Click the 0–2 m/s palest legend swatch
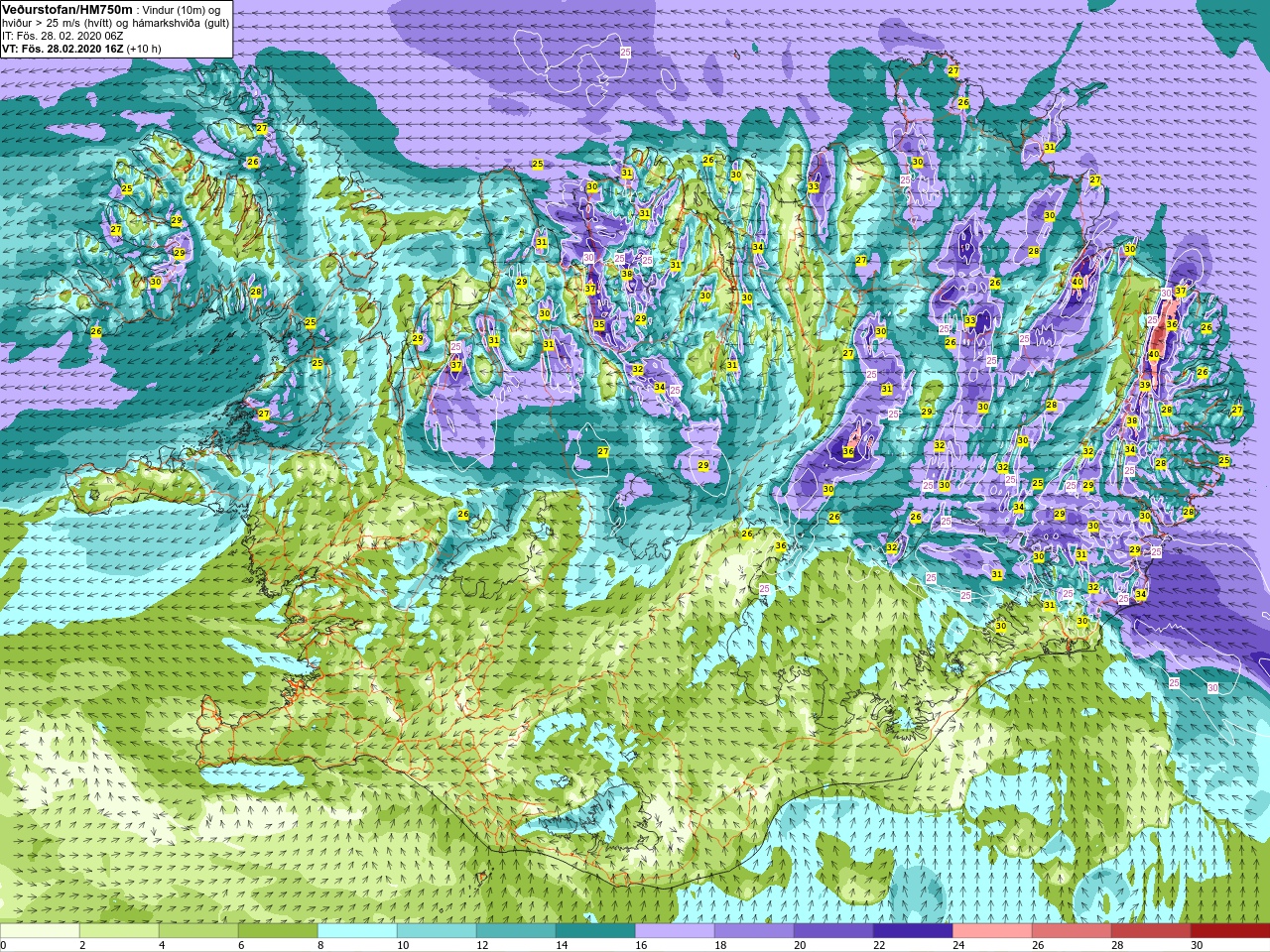 click(x=40, y=931)
